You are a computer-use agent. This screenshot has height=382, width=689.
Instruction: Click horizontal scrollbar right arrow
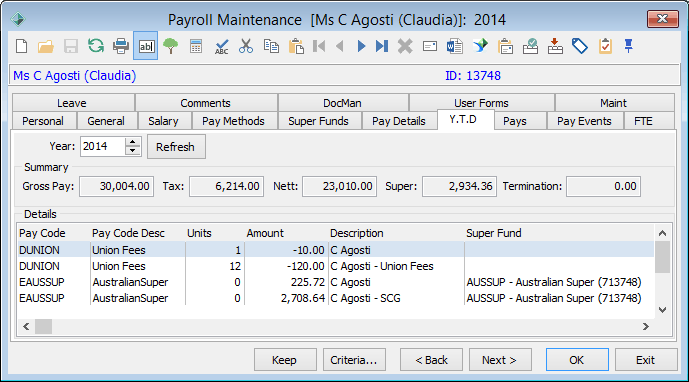click(645, 327)
